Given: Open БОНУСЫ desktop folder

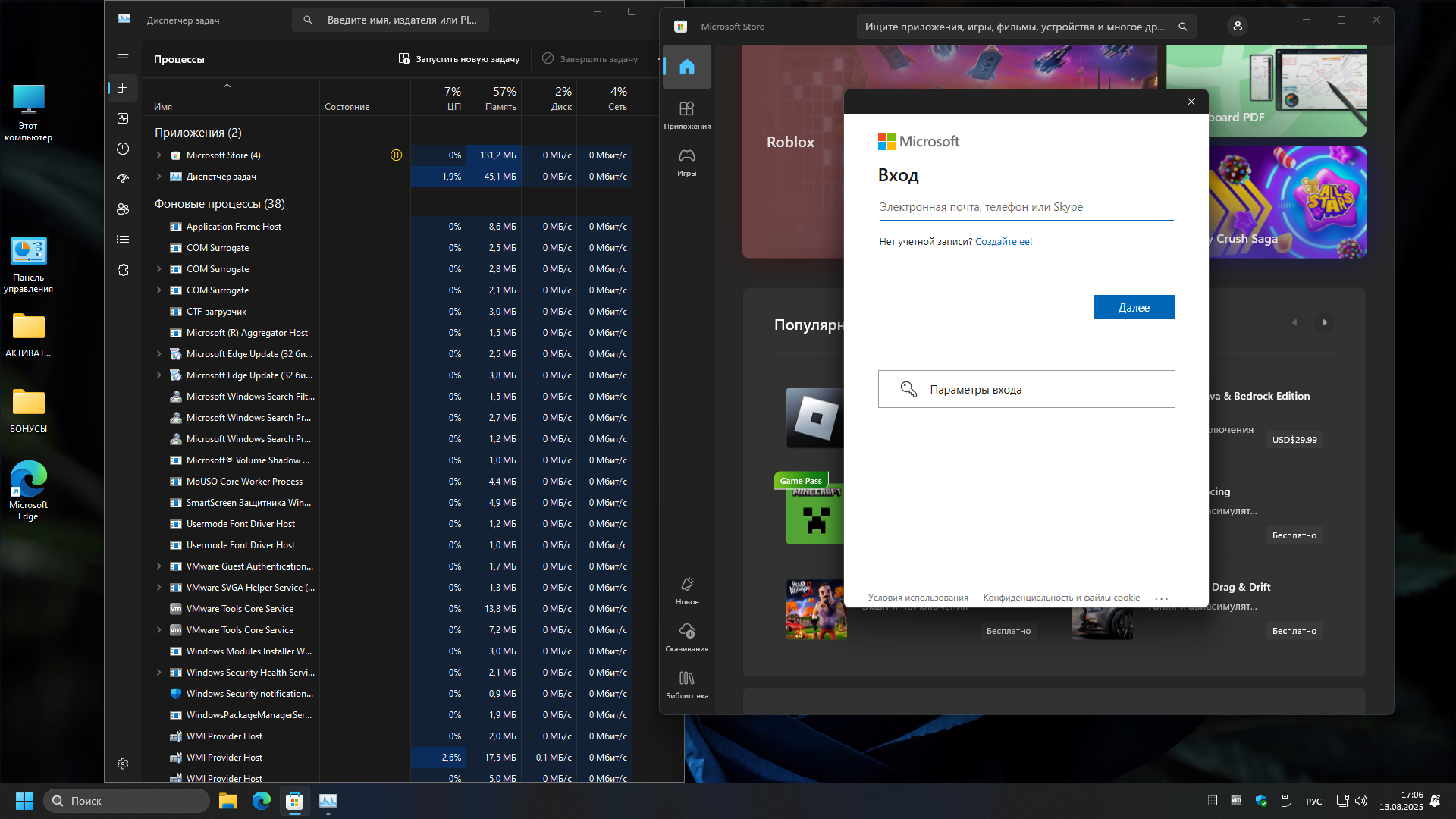Looking at the screenshot, I should coord(28,410).
